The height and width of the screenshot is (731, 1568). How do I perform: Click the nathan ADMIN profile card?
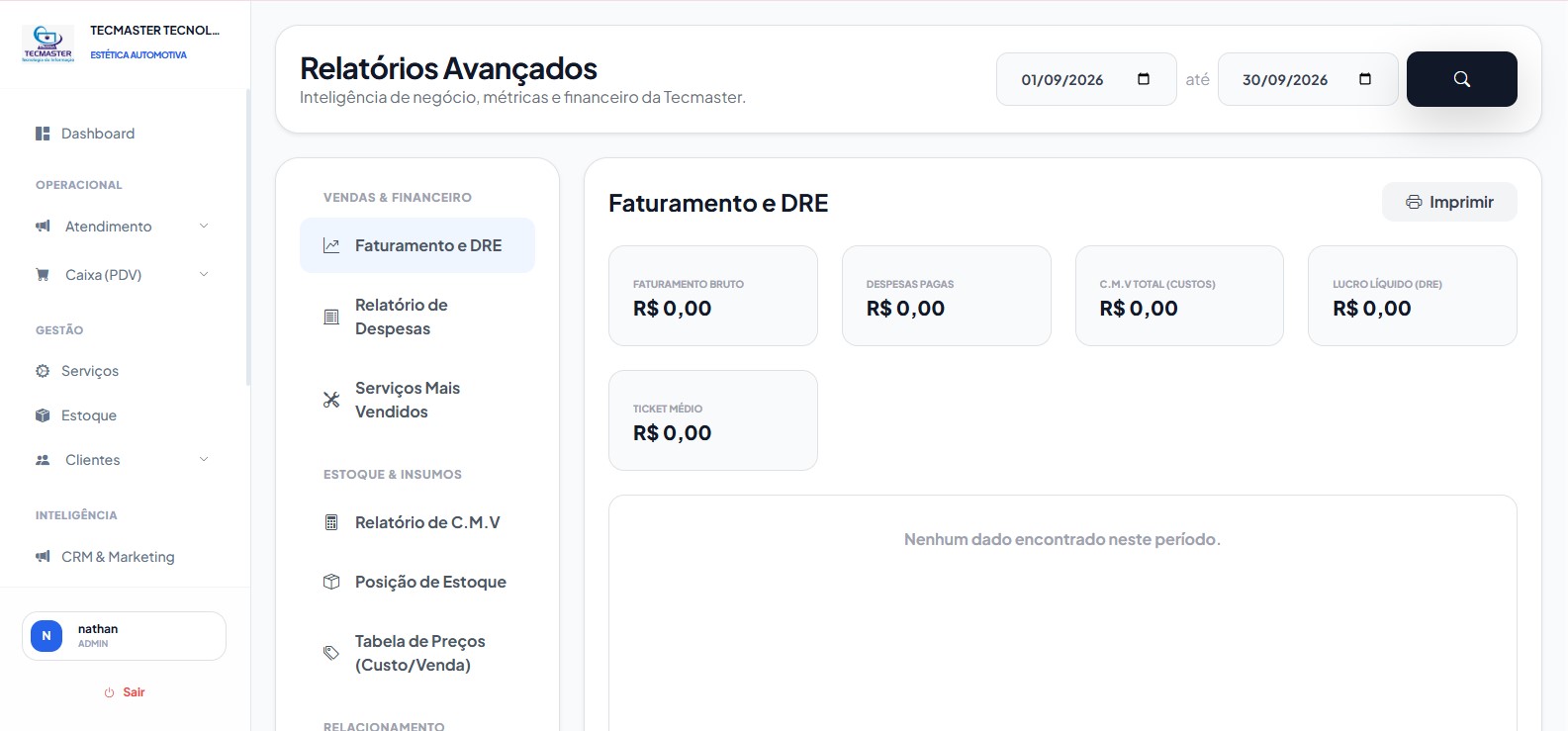[x=124, y=636]
